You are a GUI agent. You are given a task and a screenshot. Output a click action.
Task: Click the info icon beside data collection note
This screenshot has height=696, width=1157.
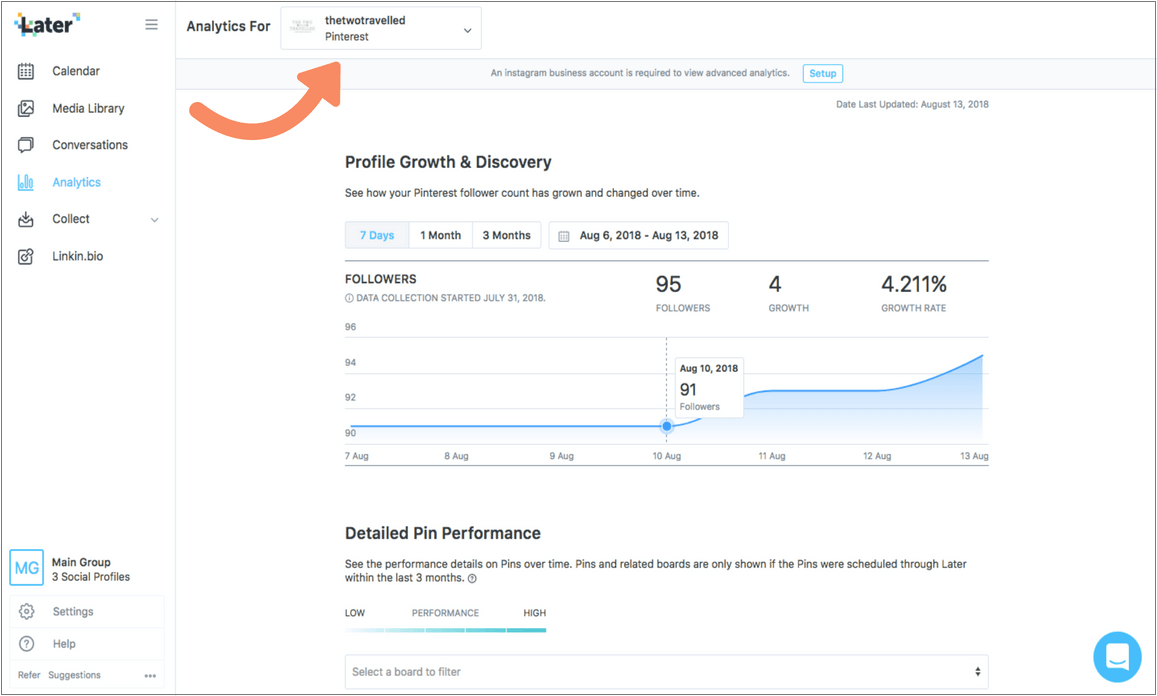tap(349, 298)
